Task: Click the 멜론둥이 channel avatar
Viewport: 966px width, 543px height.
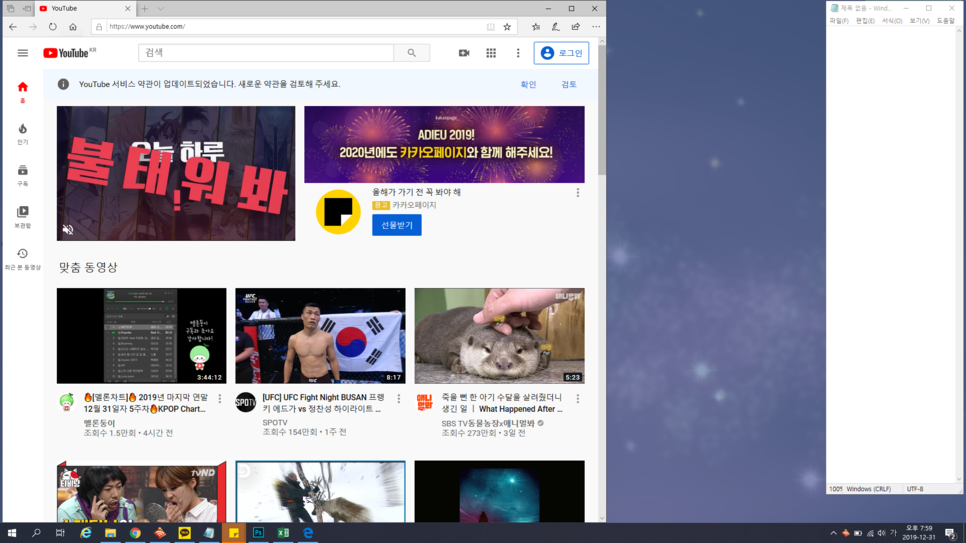Action: click(x=67, y=402)
